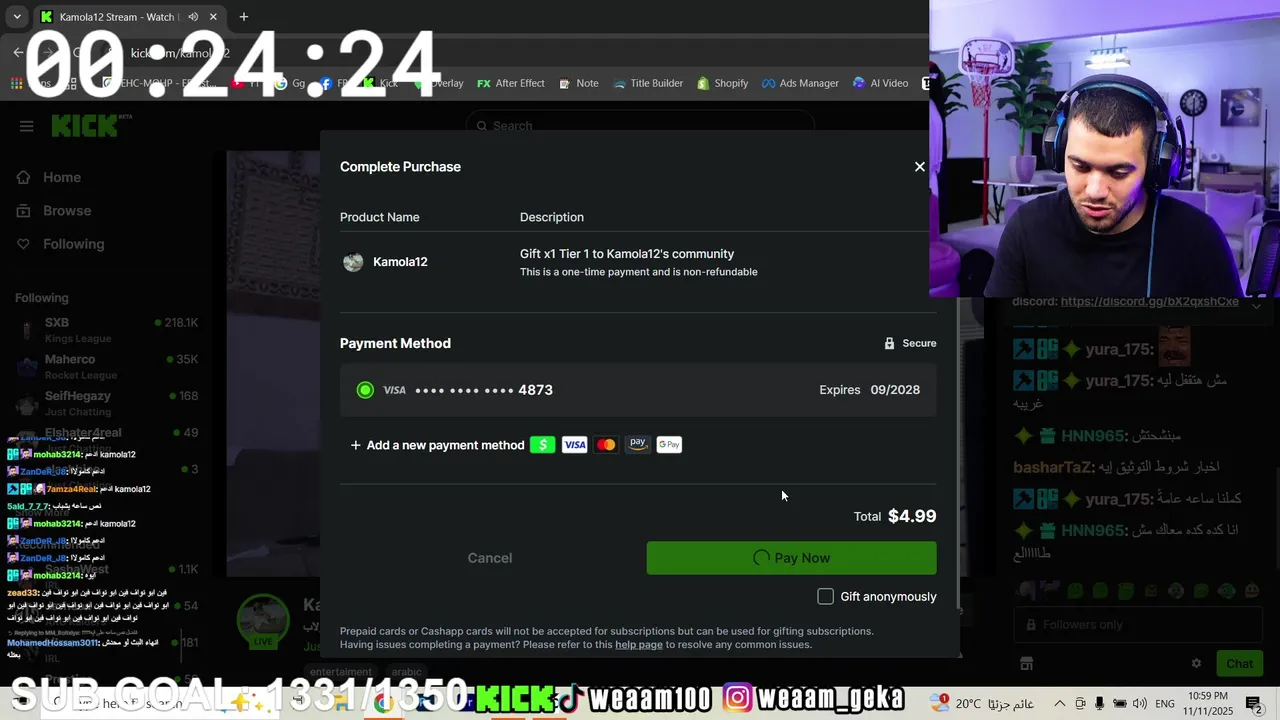Choose the Cash App payment icon
The height and width of the screenshot is (720, 1280).
(542, 445)
